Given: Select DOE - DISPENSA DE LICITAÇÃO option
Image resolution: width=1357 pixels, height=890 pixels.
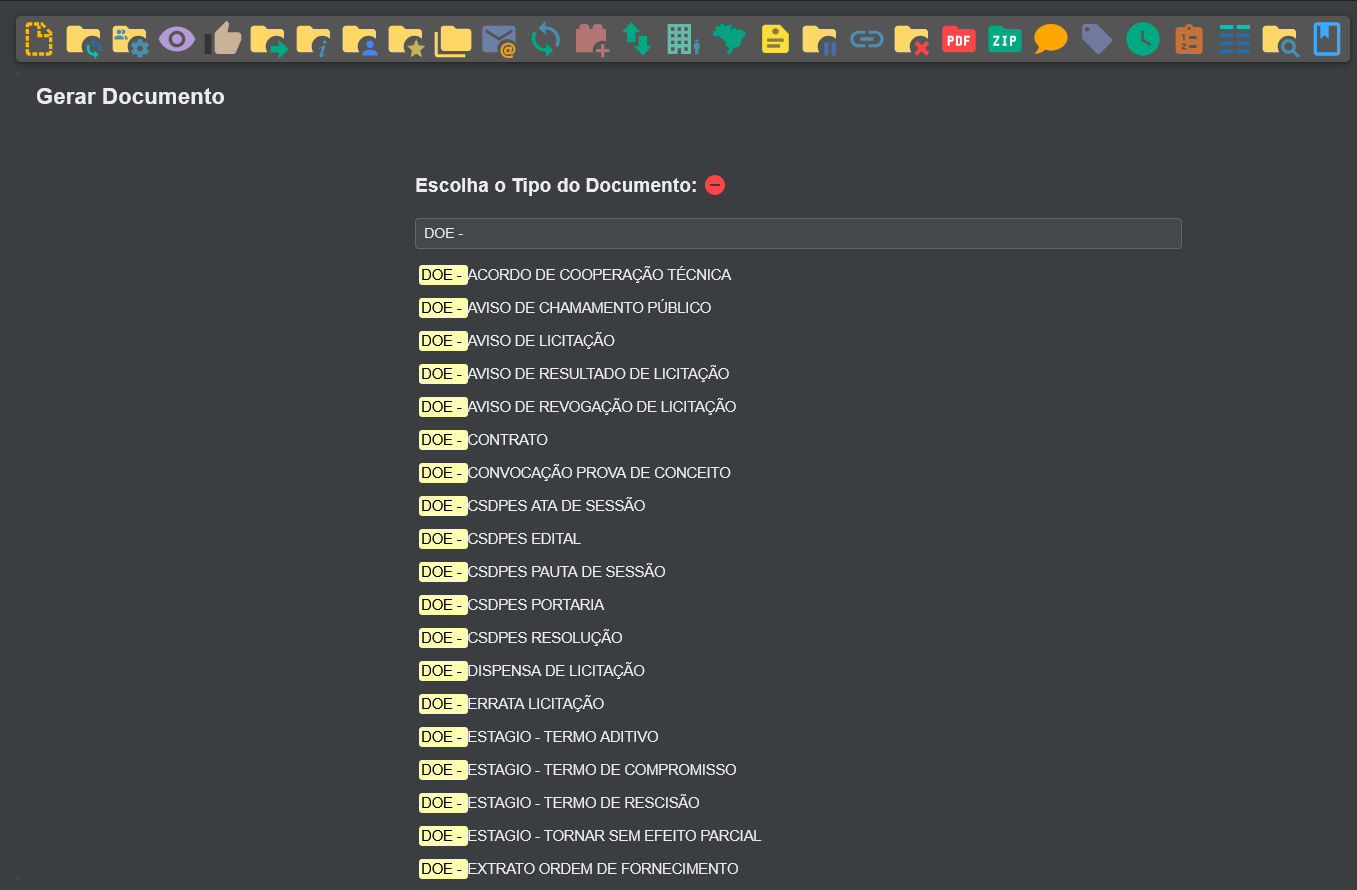Looking at the screenshot, I should (x=532, y=671).
